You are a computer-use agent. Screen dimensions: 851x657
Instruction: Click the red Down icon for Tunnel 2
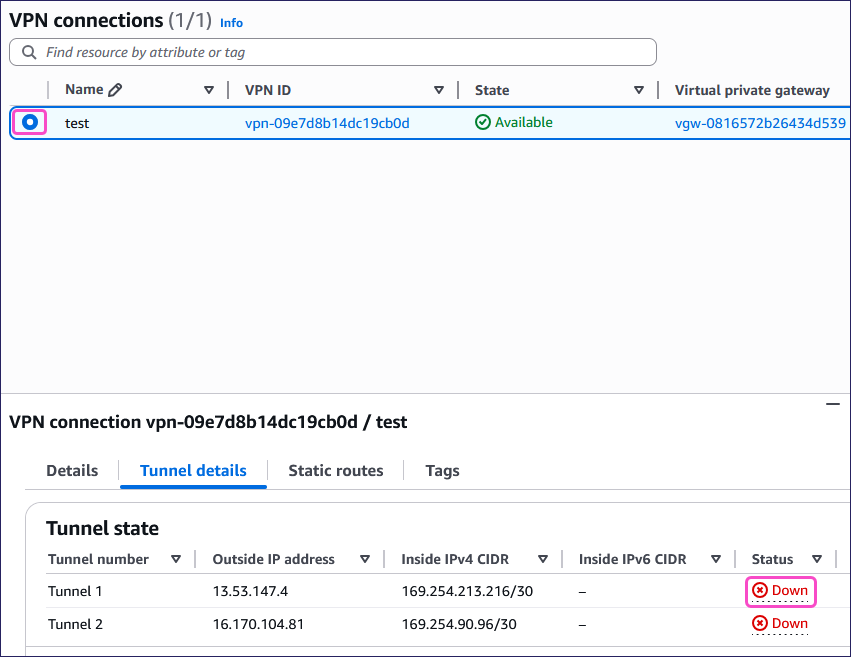(x=760, y=624)
